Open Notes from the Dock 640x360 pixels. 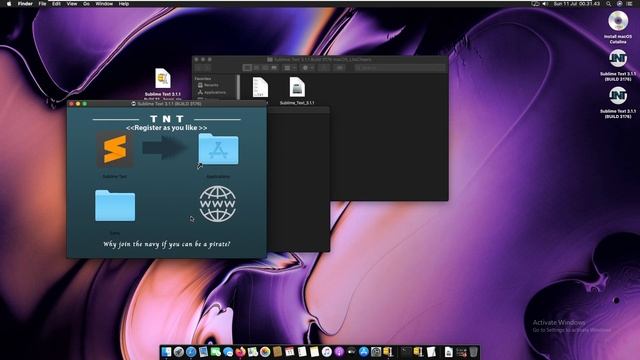pos(314,351)
